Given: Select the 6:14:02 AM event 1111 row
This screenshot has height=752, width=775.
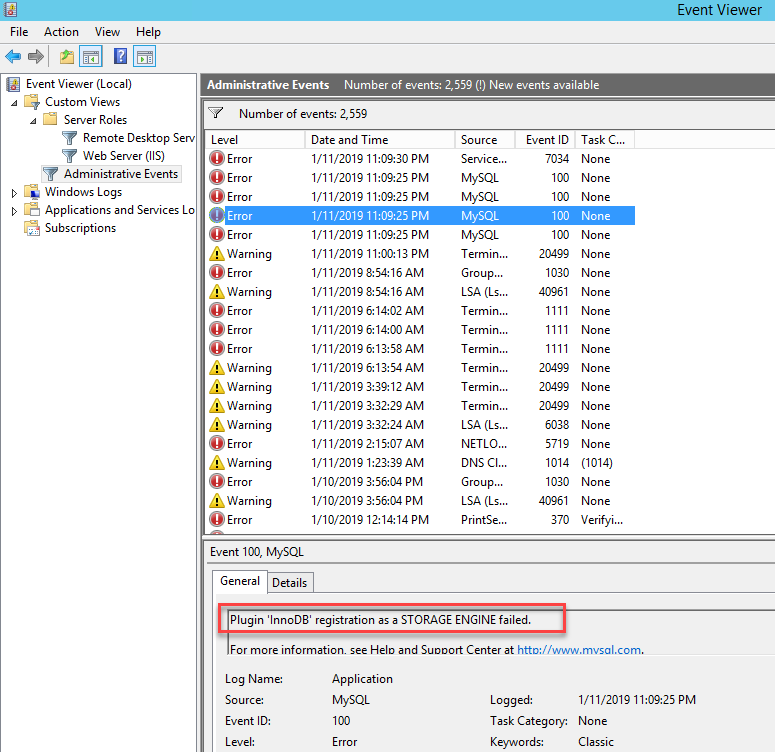Looking at the screenshot, I should click(x=421, y=311).
